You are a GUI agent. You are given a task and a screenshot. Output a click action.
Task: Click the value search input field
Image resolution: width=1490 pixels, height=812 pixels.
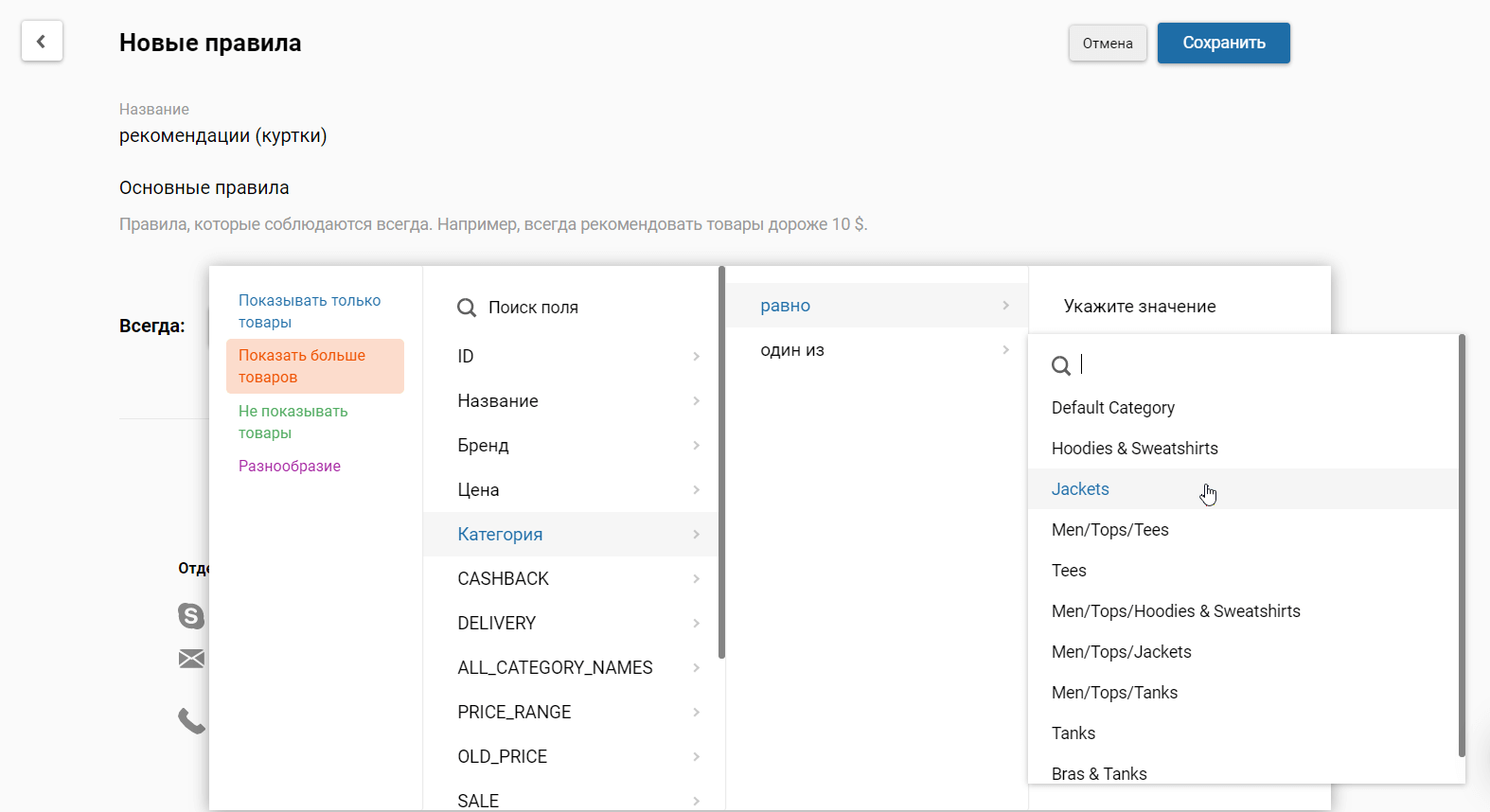1259,365
